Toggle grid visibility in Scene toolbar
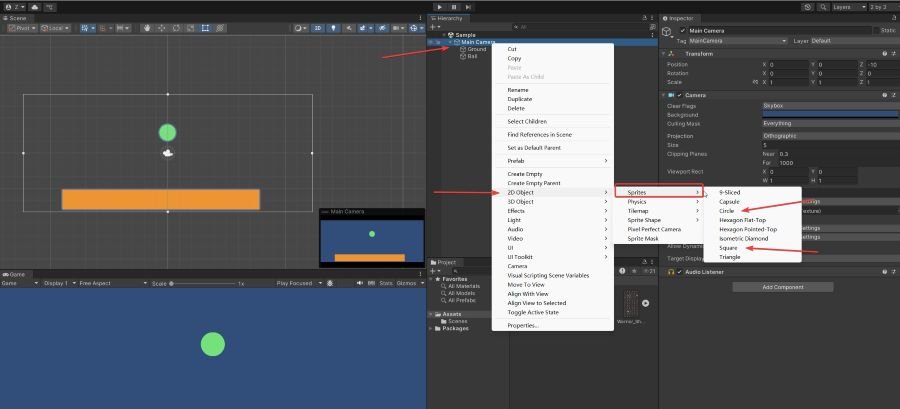Viewport: 900px width, 409px height. click(85, 28)
